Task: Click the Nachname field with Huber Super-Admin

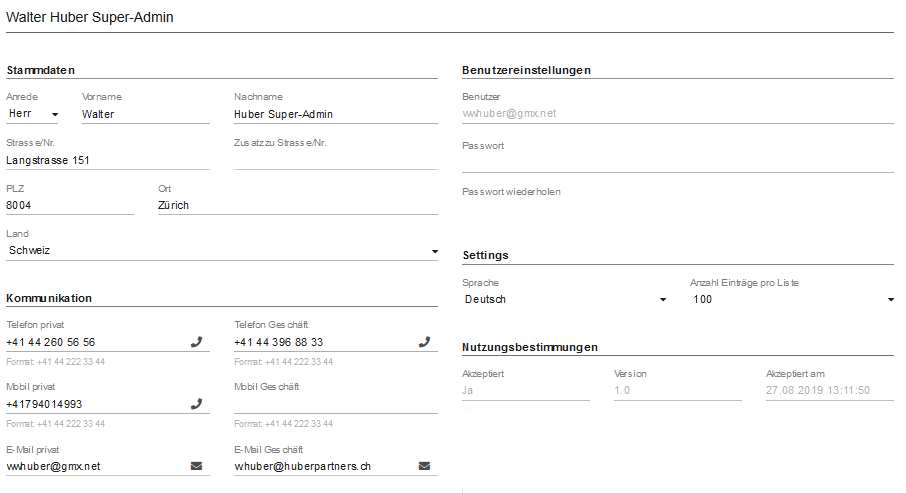Action: pos(336,114)
